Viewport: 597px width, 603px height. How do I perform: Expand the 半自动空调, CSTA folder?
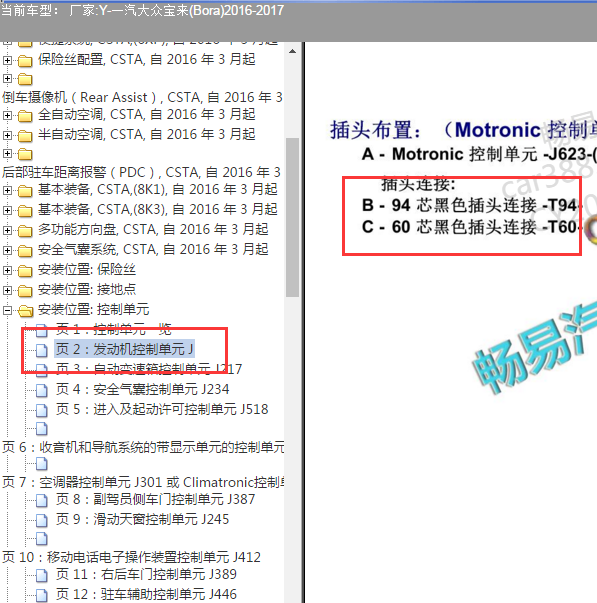(x=7, y=135)
